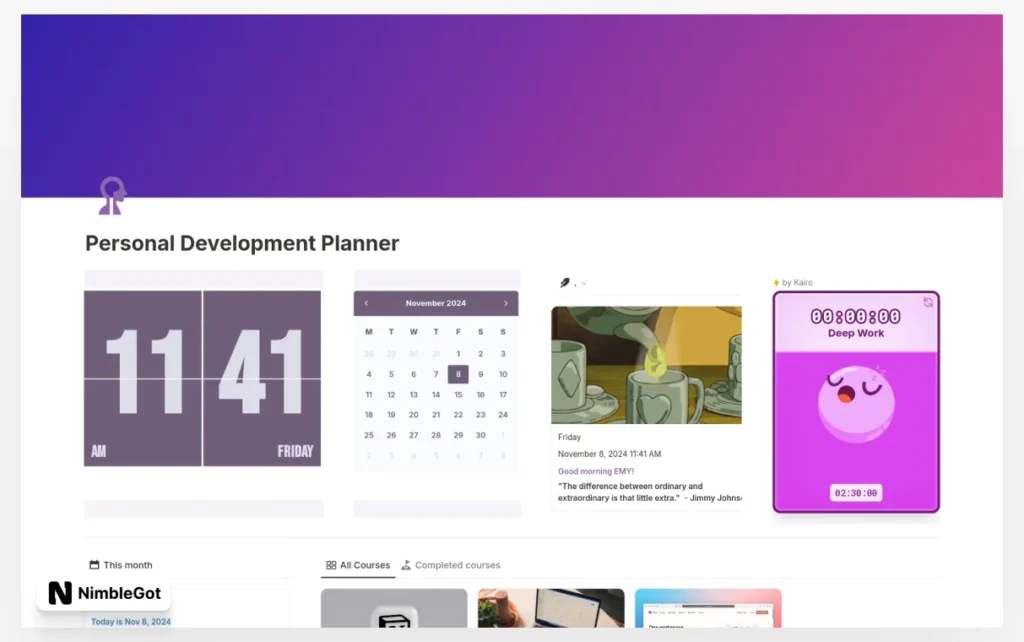Click the 'November 2024' calendar header
Image resolution: width=1024 pixels, height=642 pixels.
pyautogui.click(x=436, y=303)
